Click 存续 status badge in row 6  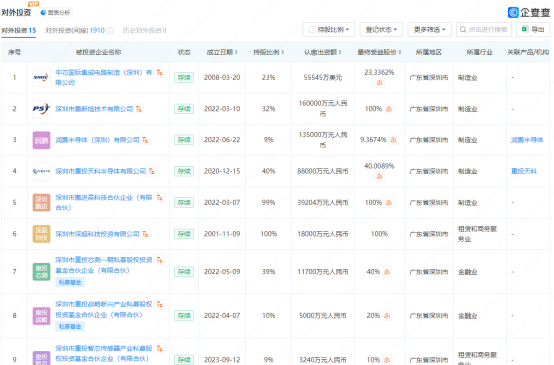pyautogui.click(x=184, y=234)
